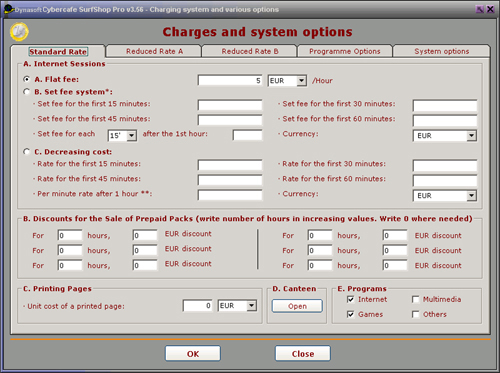This screenshot has width=500, height=373.
Task: Click the rate for first 45 minutes field
Action: tap(230, 180)
